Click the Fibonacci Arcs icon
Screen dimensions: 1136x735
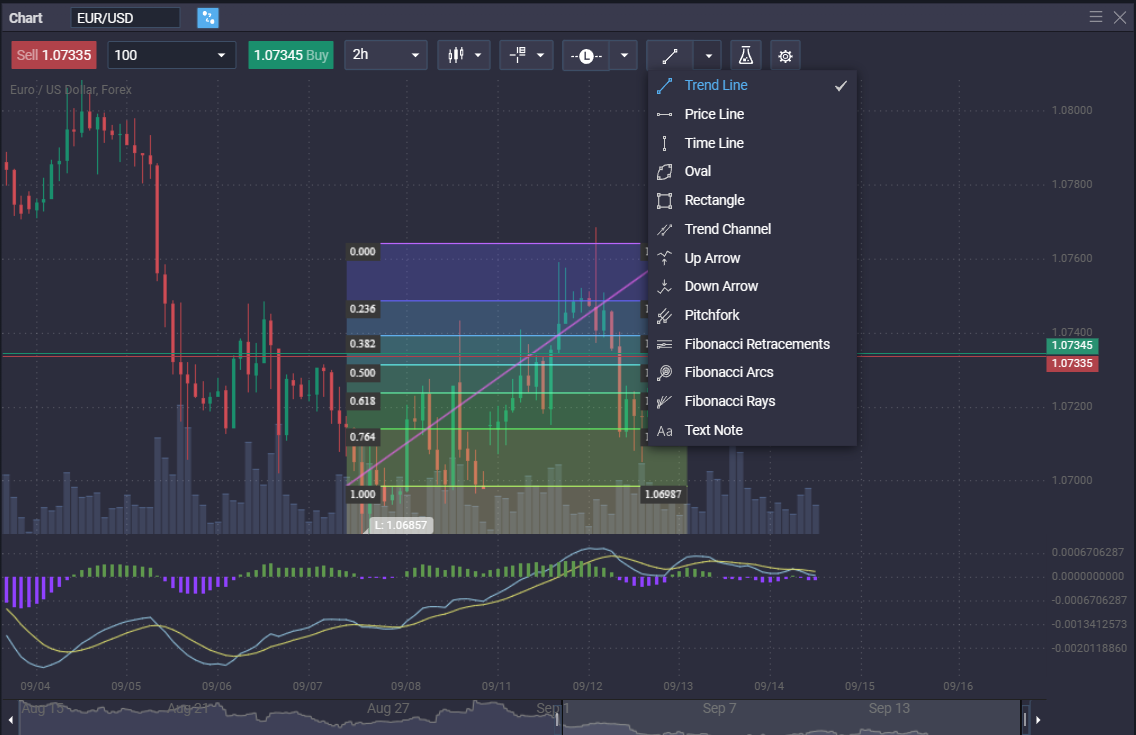(664, 373)
